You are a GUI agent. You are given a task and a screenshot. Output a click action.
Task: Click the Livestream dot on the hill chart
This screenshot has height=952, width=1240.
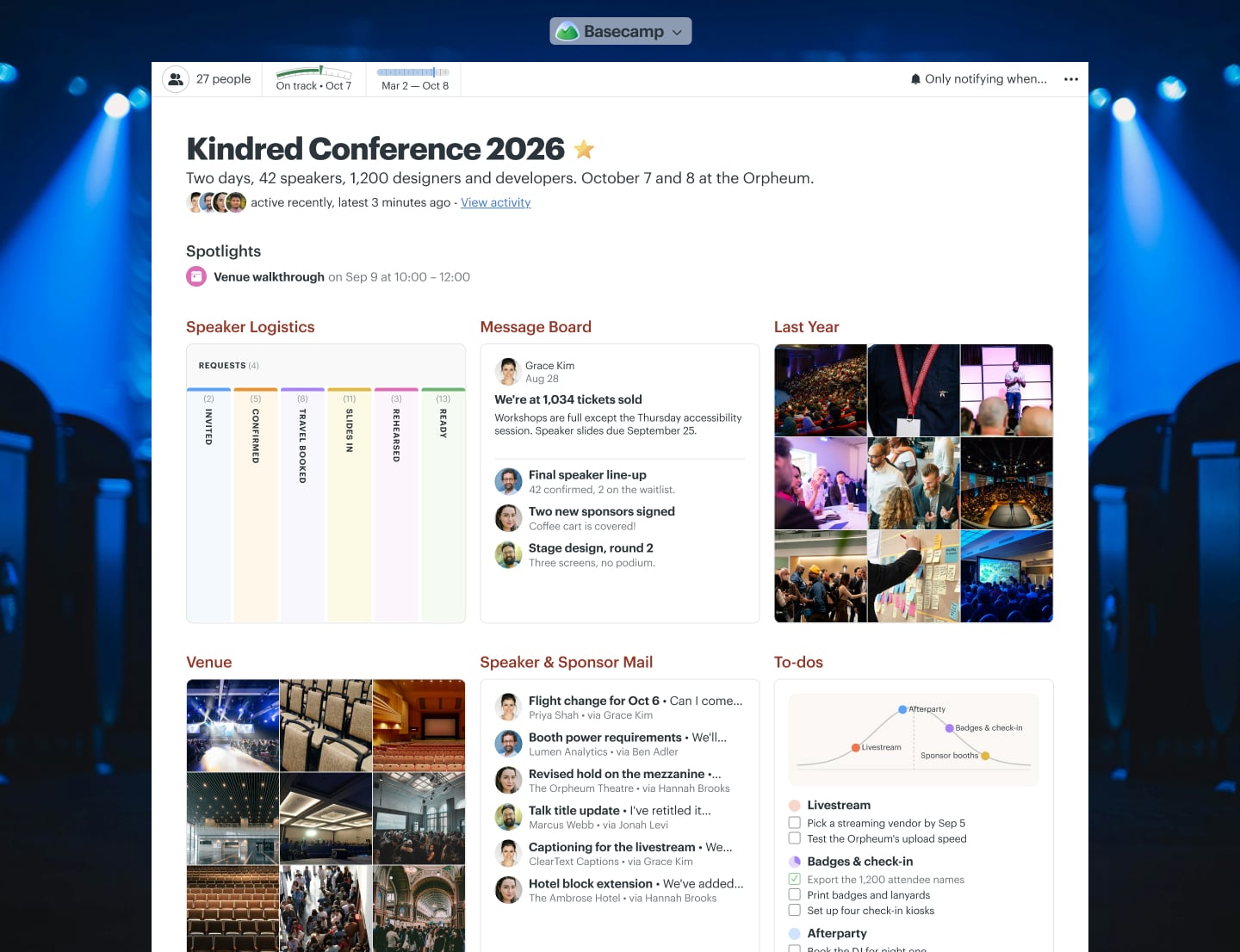(855, 747)
